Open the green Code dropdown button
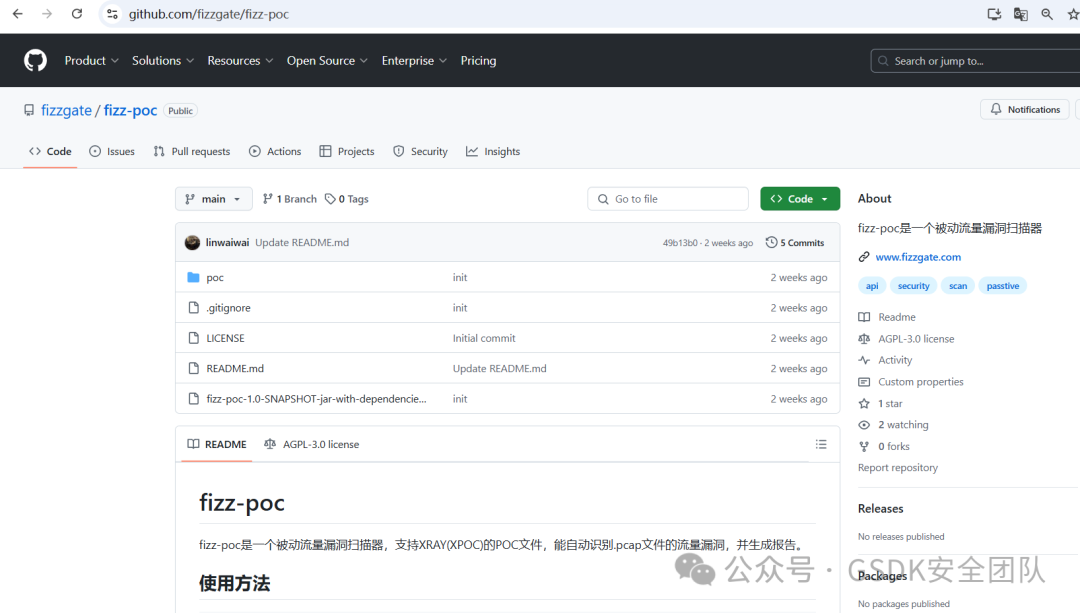The image size is (1080, 613). point(800,199)
